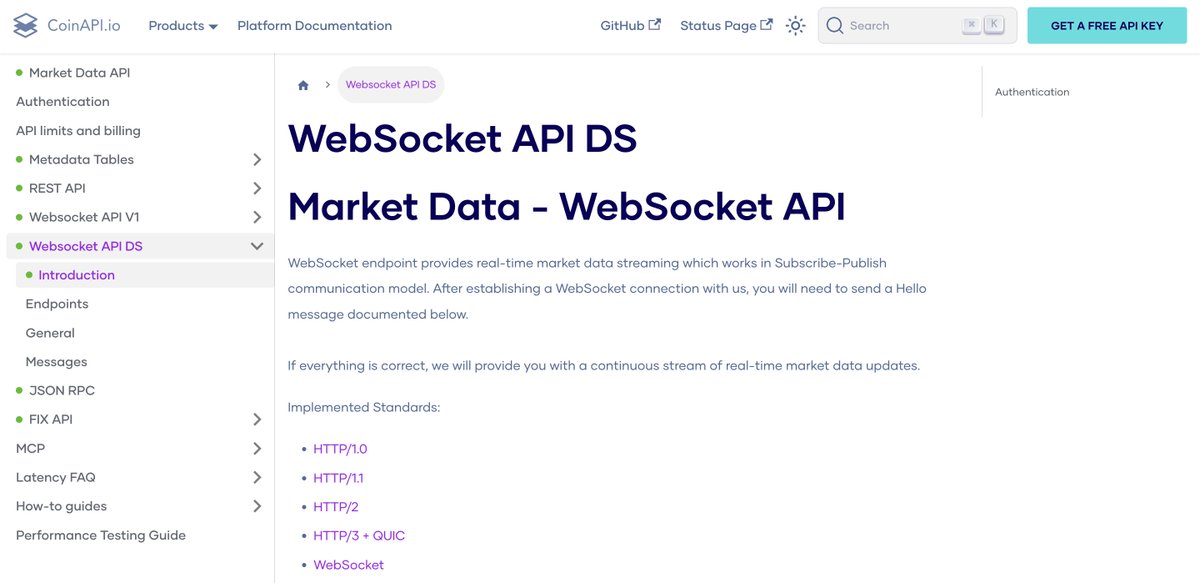
Task: Select Platform Documentation in the top menu
Action: [314, 25]
